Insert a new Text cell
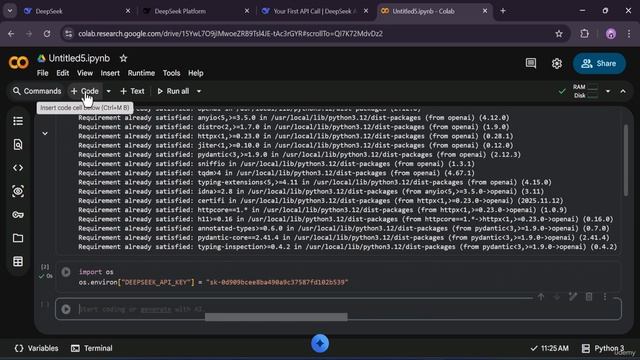The image size is (640, 360). [132, 91]
